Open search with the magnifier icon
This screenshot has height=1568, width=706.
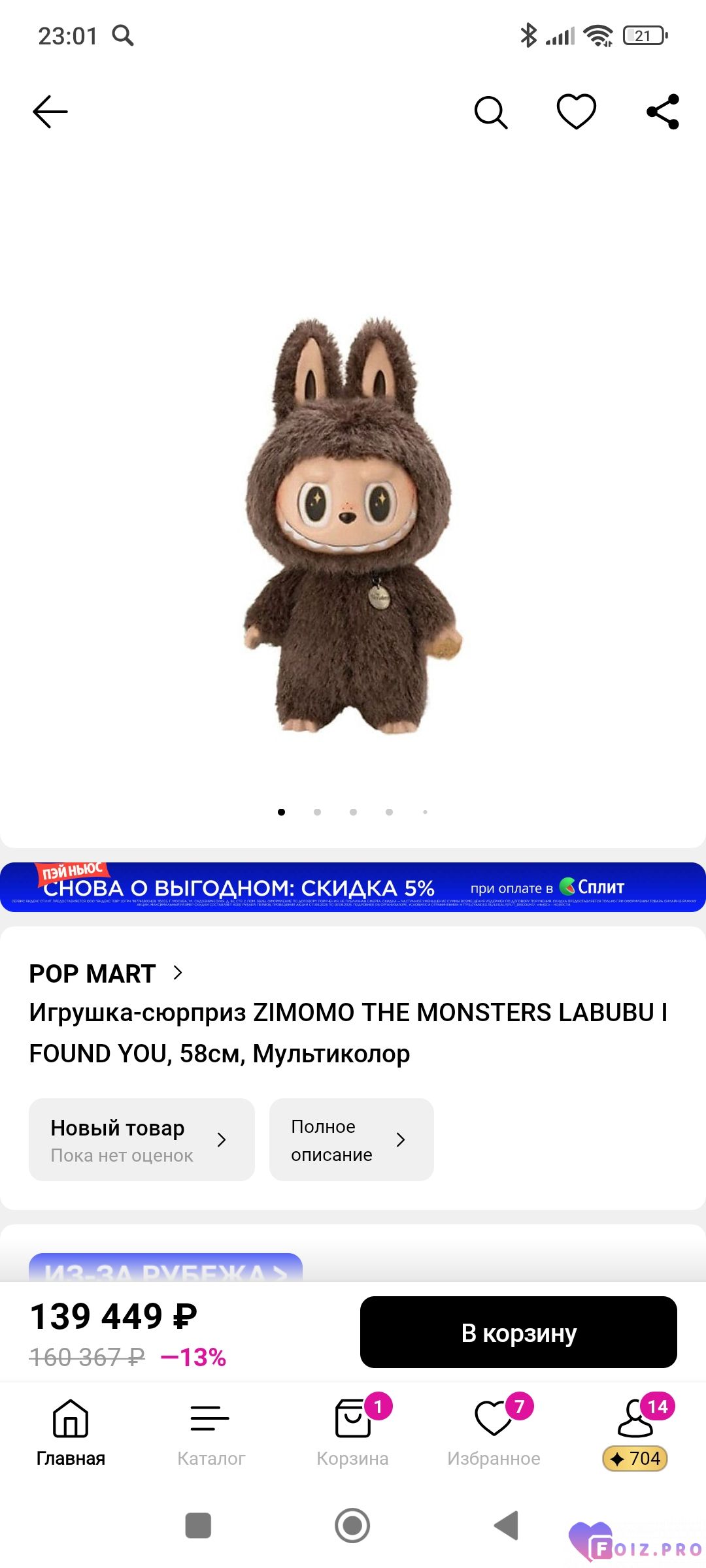(491, 112)
